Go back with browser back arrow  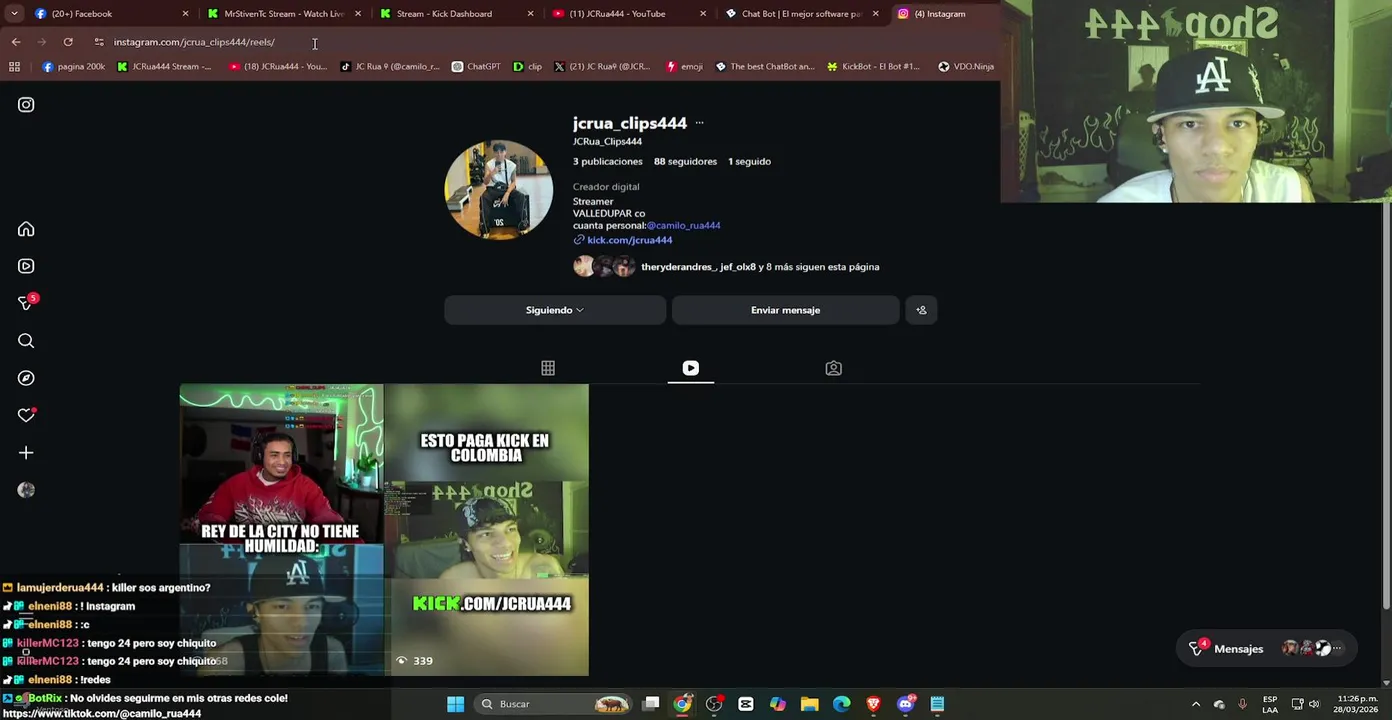pyautogui.click(x=16, y=42)
